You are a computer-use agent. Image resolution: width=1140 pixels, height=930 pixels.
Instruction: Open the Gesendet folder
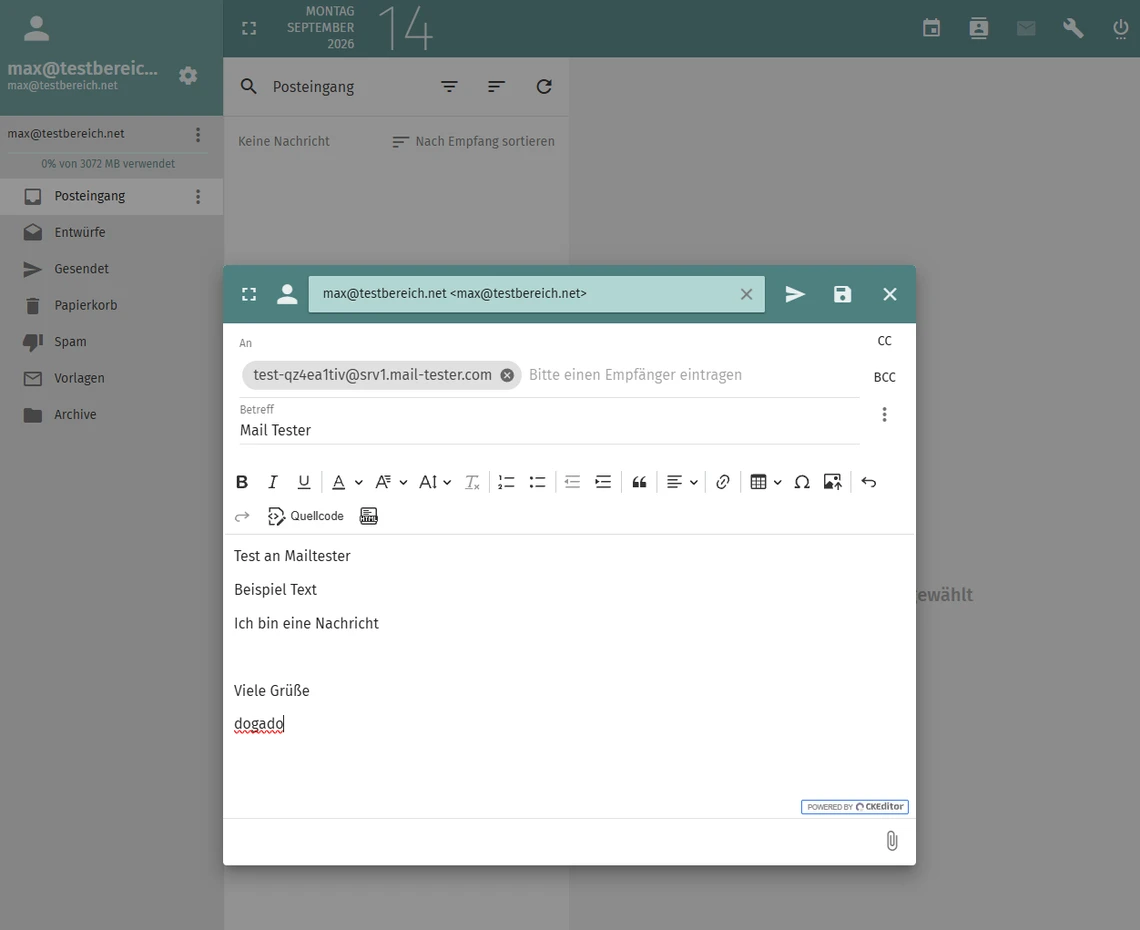[x=111, y=269]
